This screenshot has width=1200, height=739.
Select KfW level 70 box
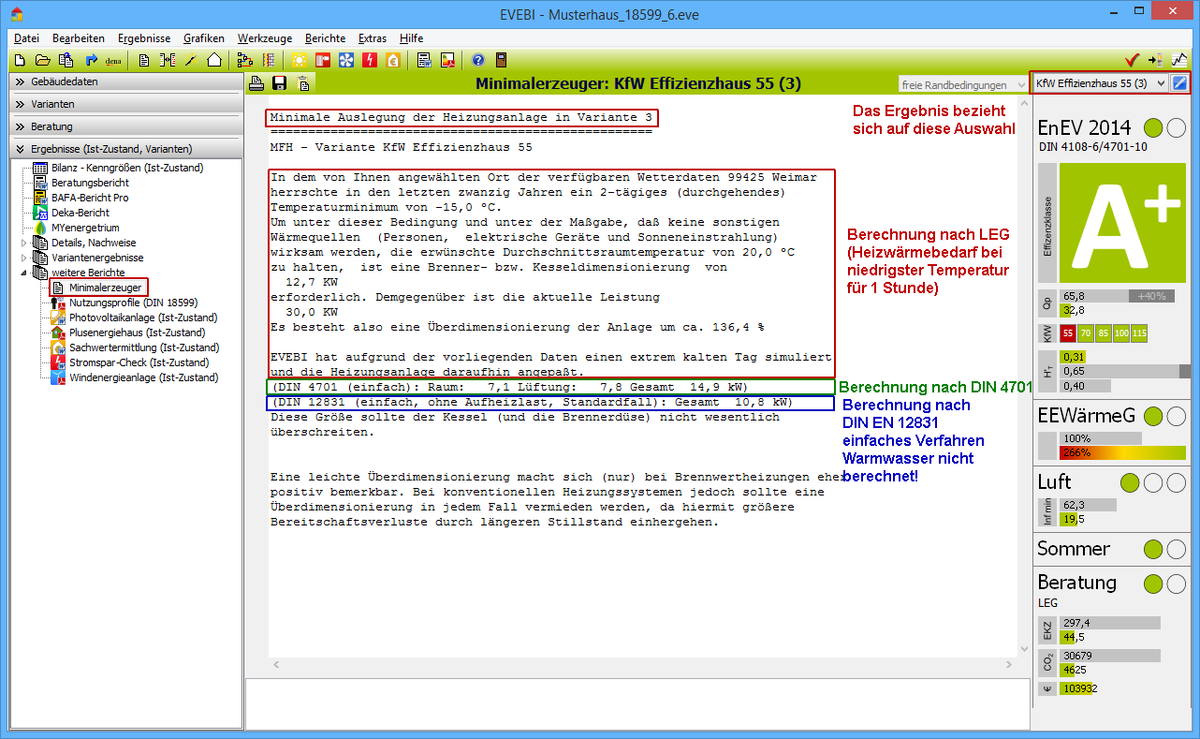point(1086,333)
